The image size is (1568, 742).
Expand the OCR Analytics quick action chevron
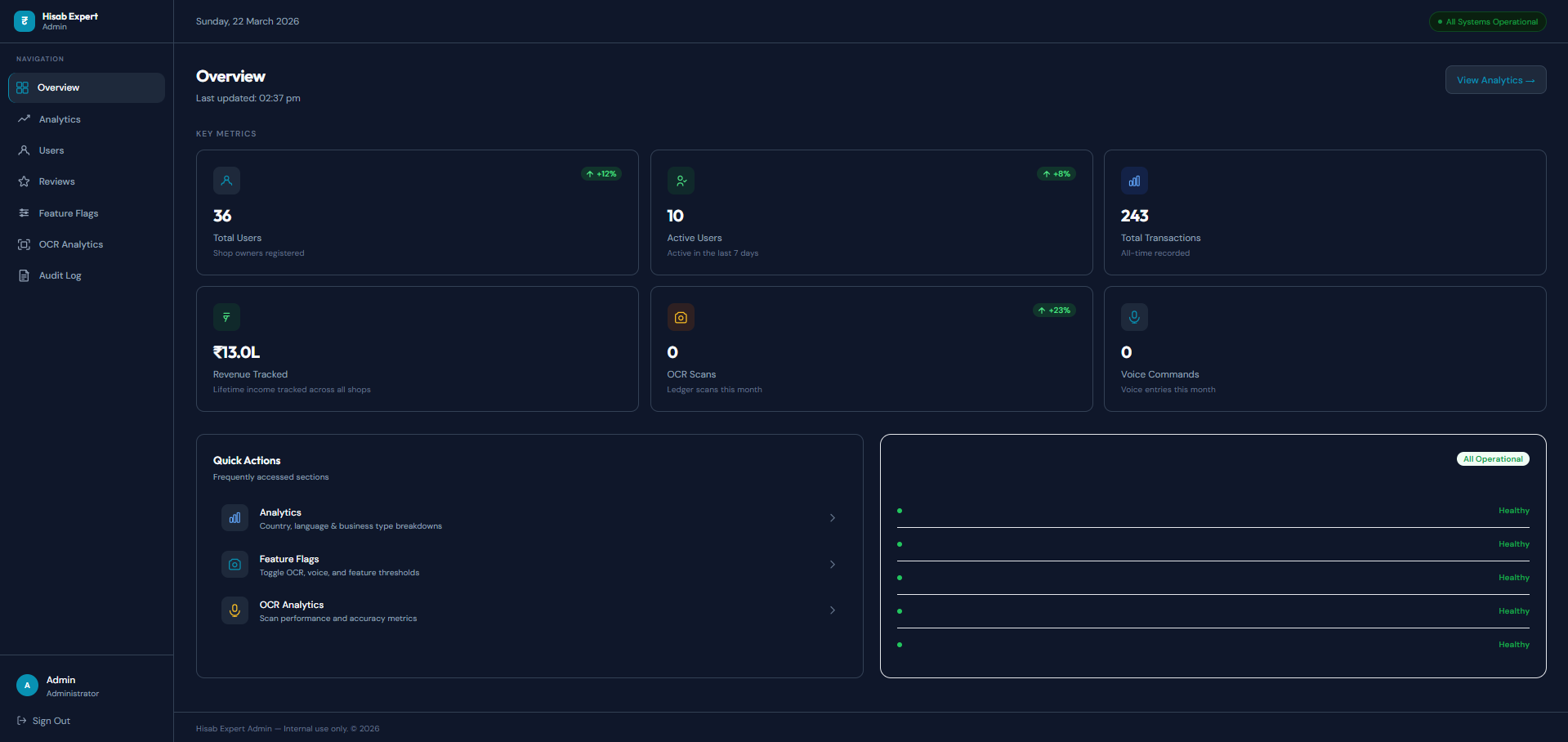coord(832,610)
